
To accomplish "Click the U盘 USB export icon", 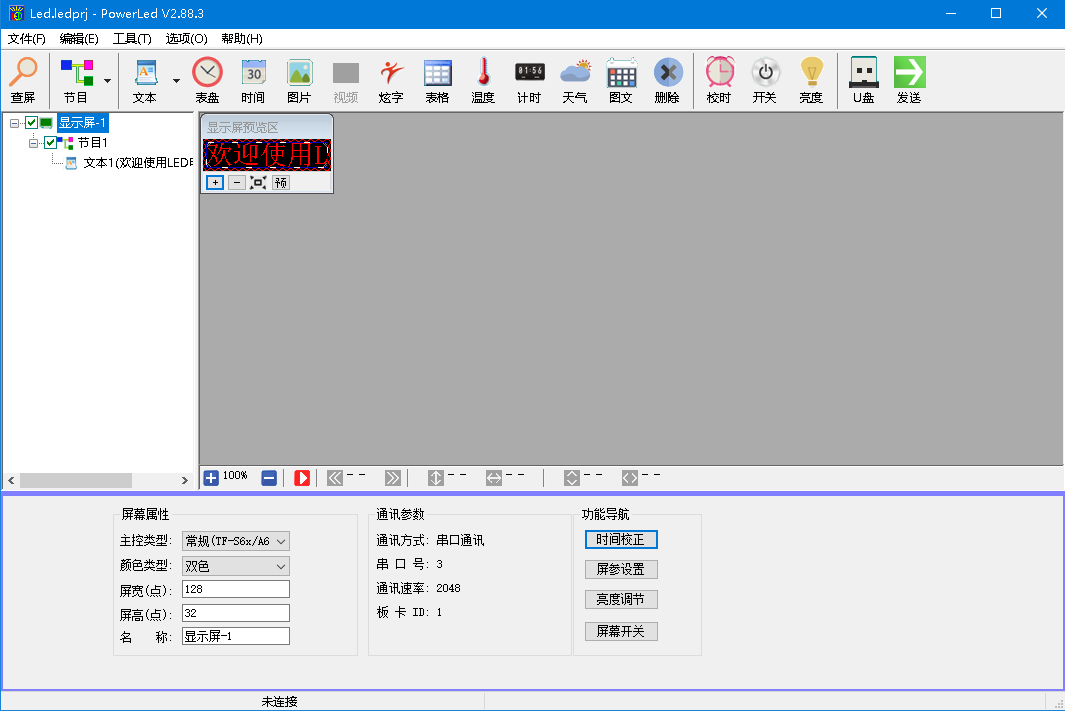I will tap(862, 78).
